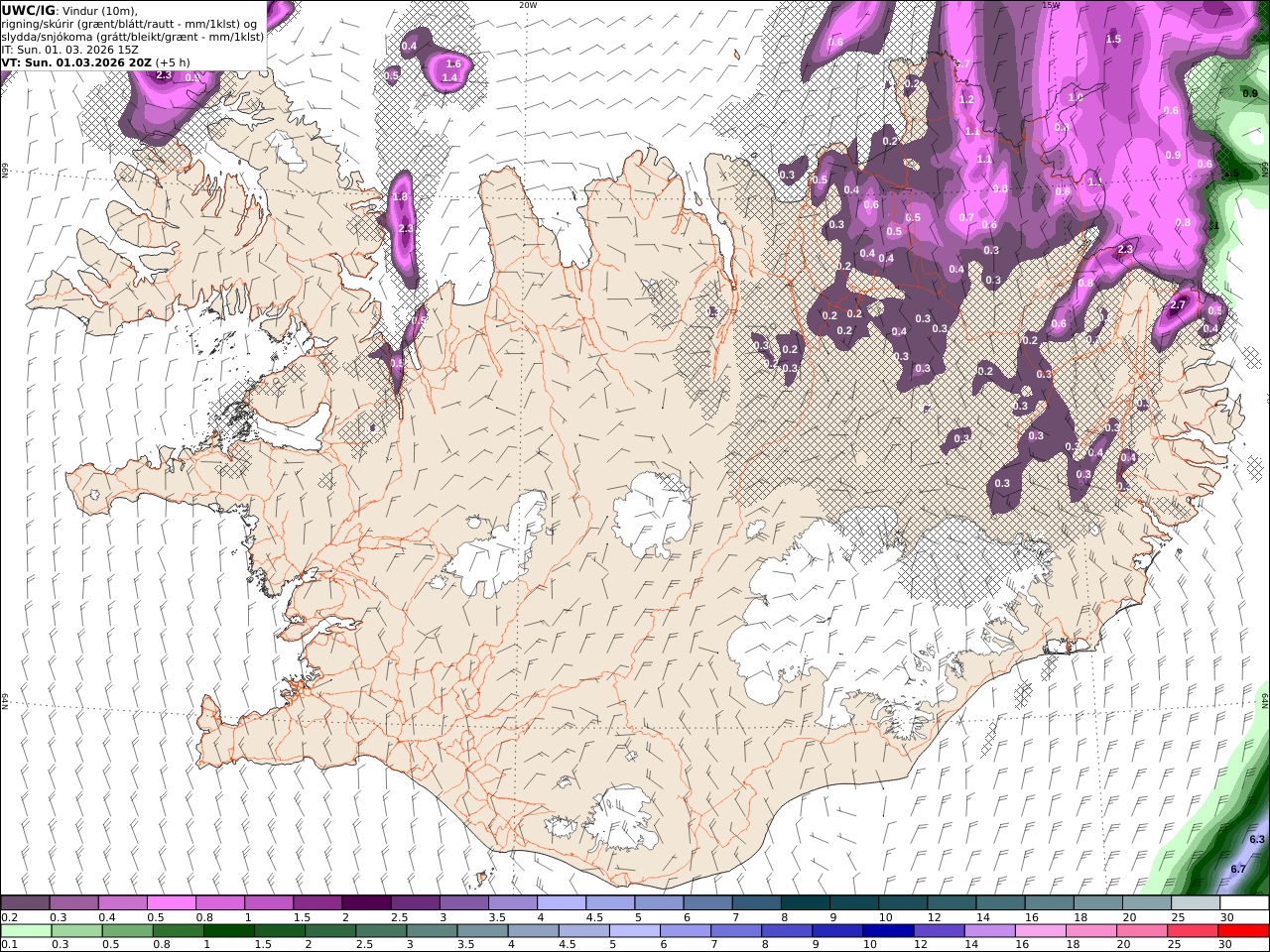Pick the lower legend swatch between 0.5 and 0.8
Image resolution: width=1270 pixels, height=952 pixels.
click(128, 930)
